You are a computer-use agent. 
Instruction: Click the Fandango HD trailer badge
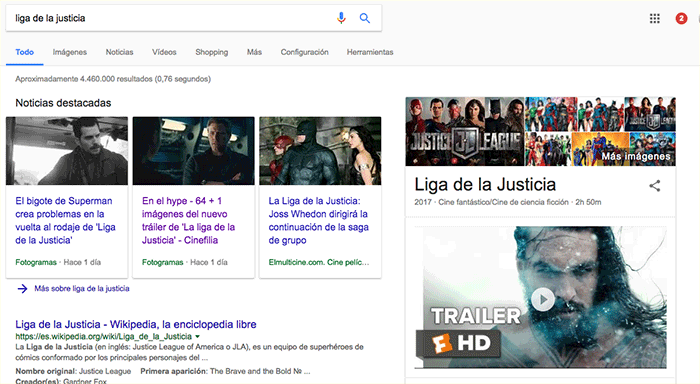[x=459, y=343]
